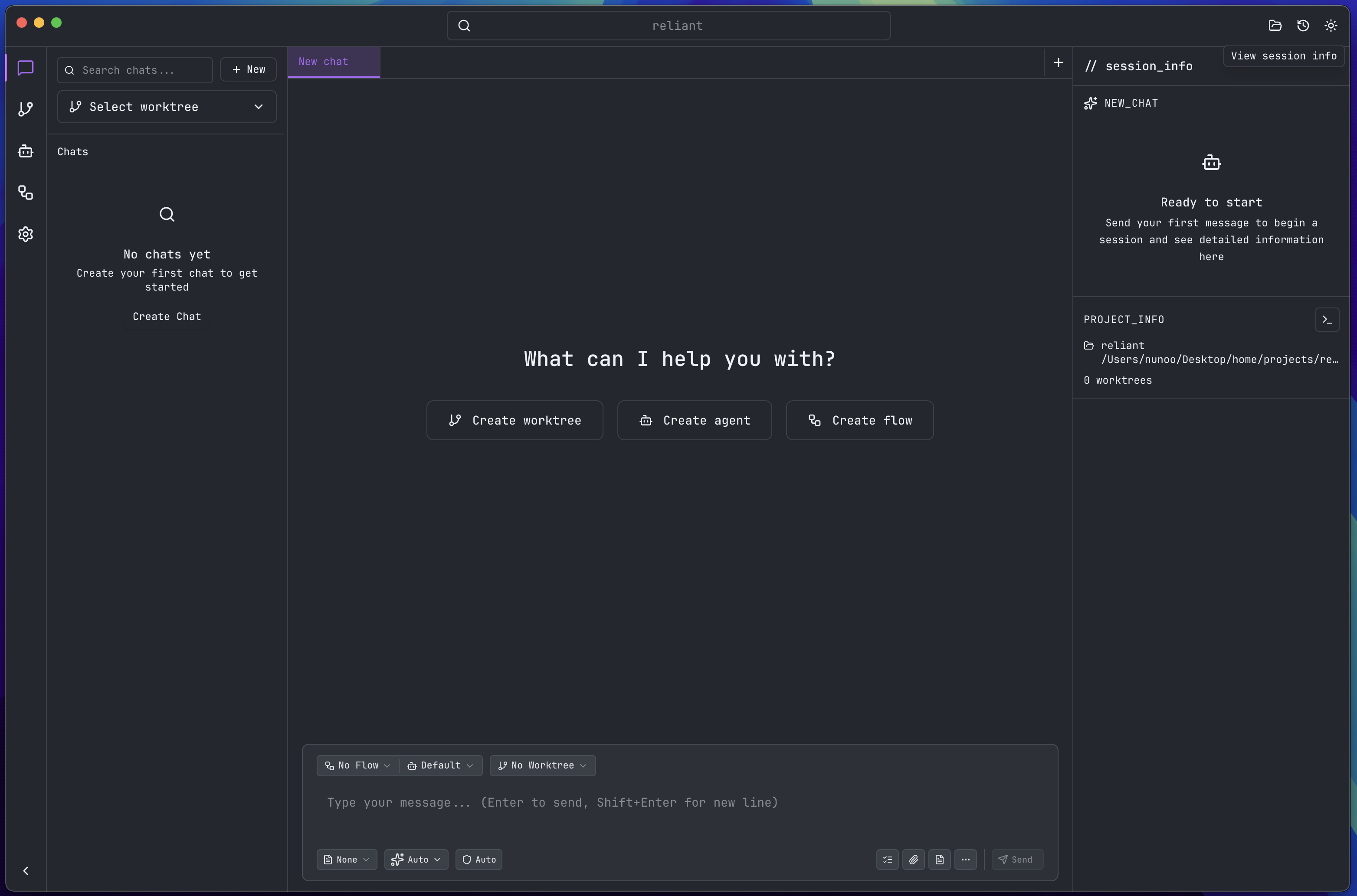Expand the Select worktree dropdown
This screenshot has width=1357, height=896.
coord(166,107)
